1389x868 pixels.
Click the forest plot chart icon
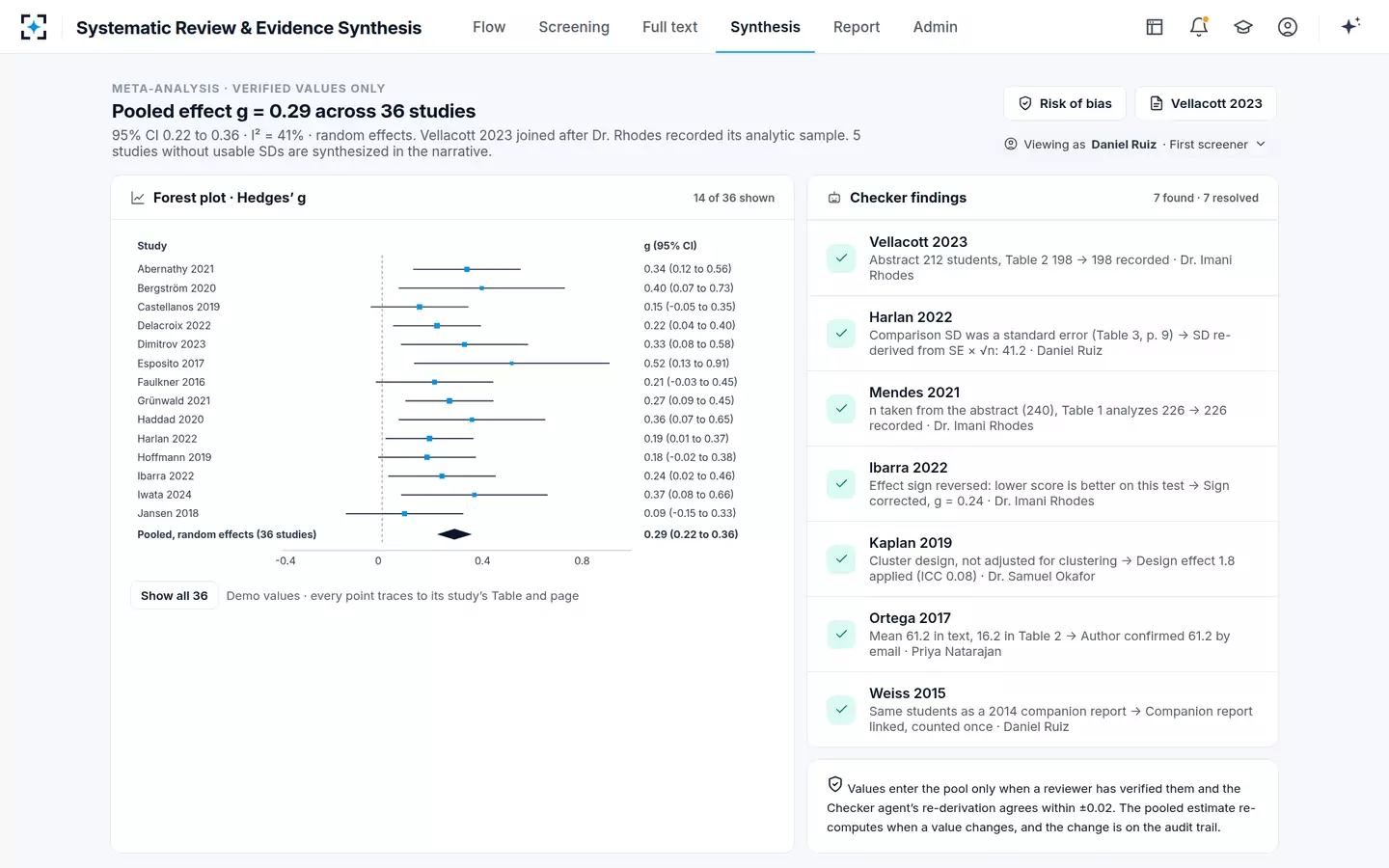coord(138,198)
